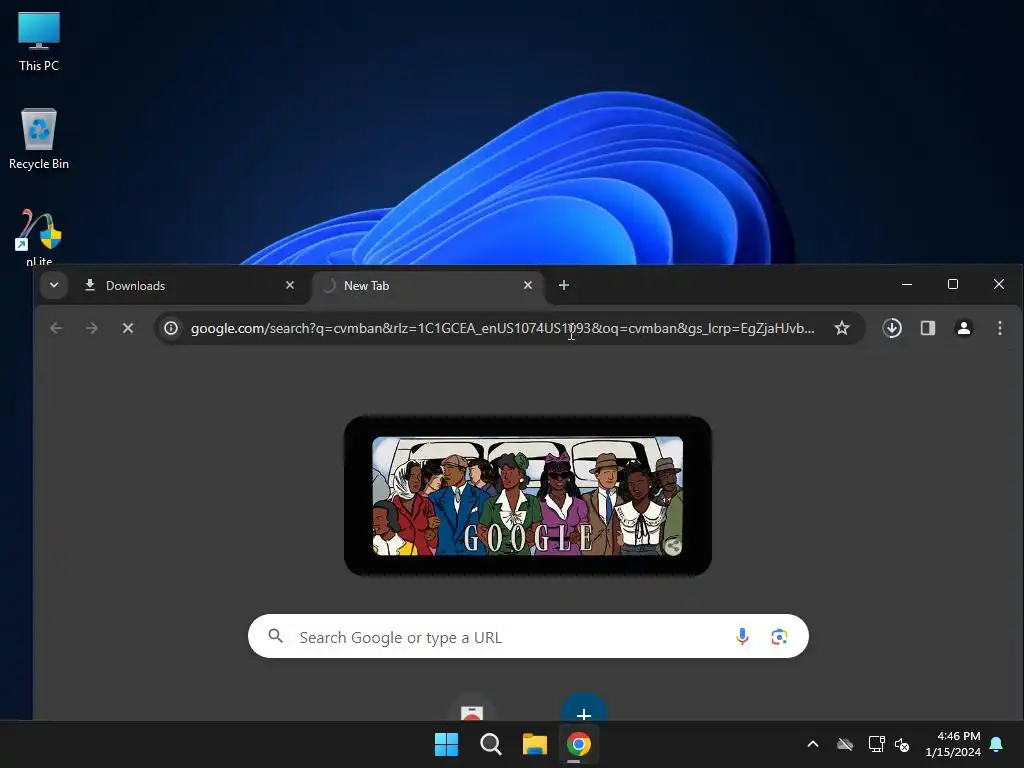Screen dimensions: 1024x768
Task: Switch to the Downloads tab
Action: [x=190, y=285]
